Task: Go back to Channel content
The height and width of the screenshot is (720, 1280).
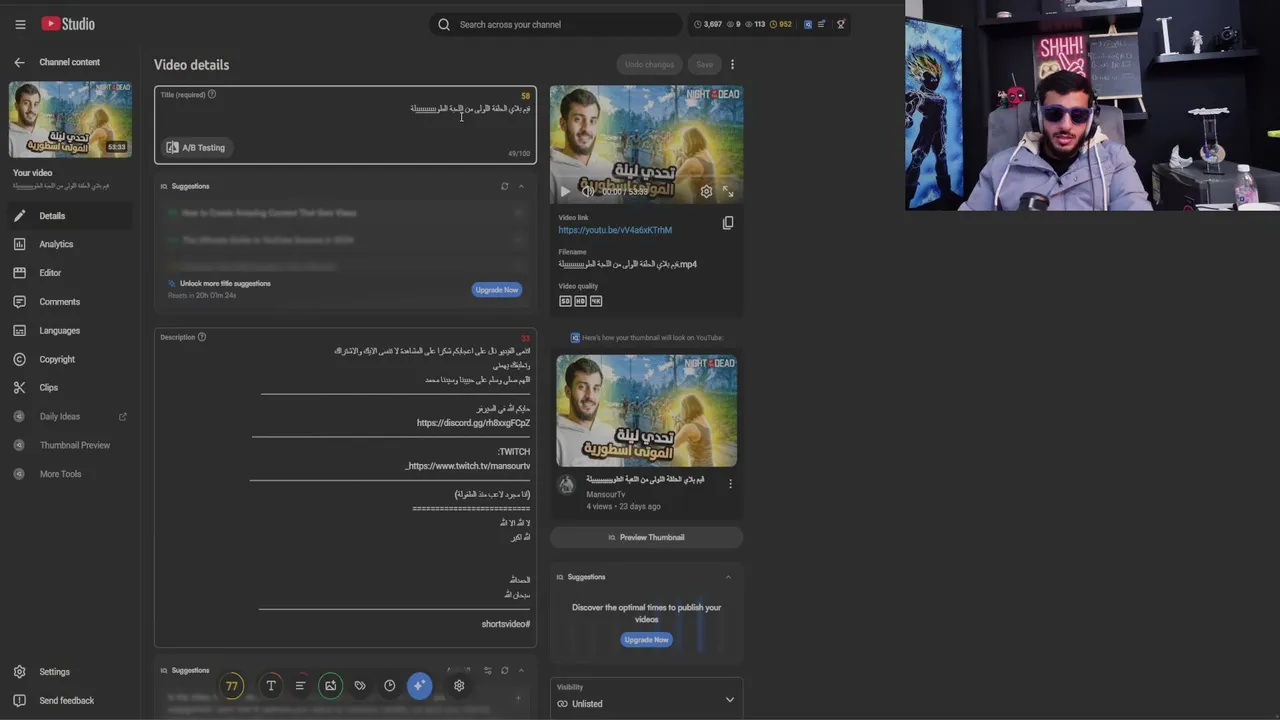Action: (19, 62)
